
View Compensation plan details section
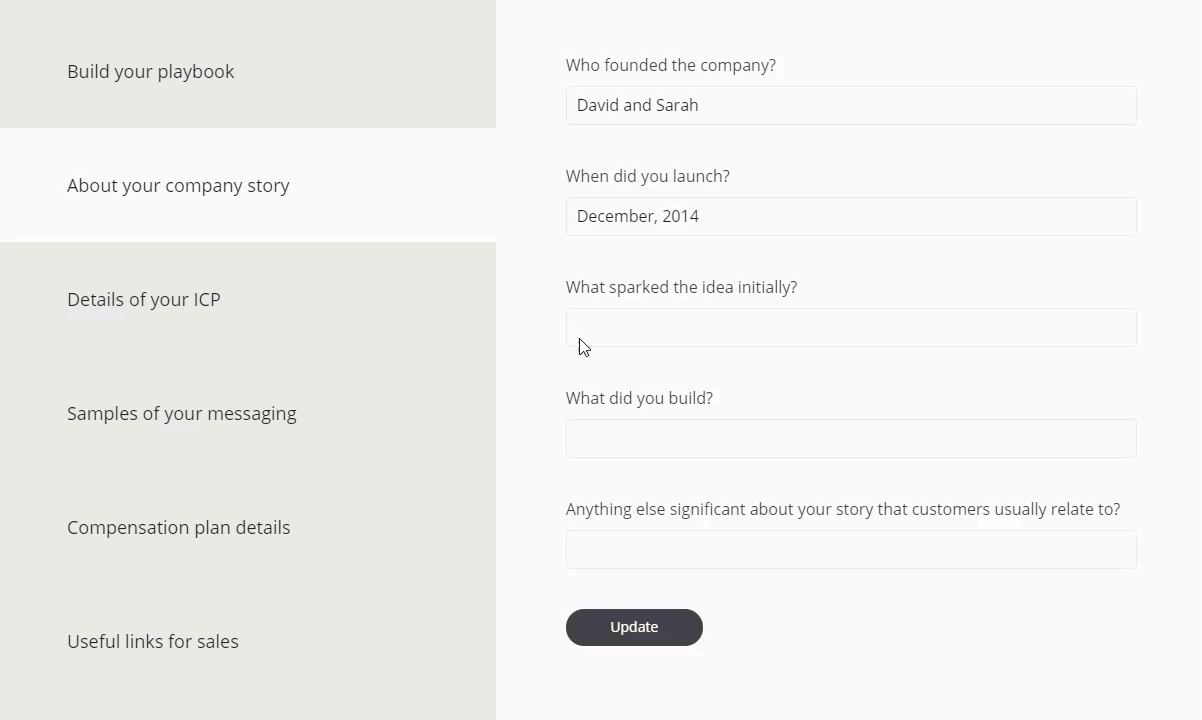(248, 527)
